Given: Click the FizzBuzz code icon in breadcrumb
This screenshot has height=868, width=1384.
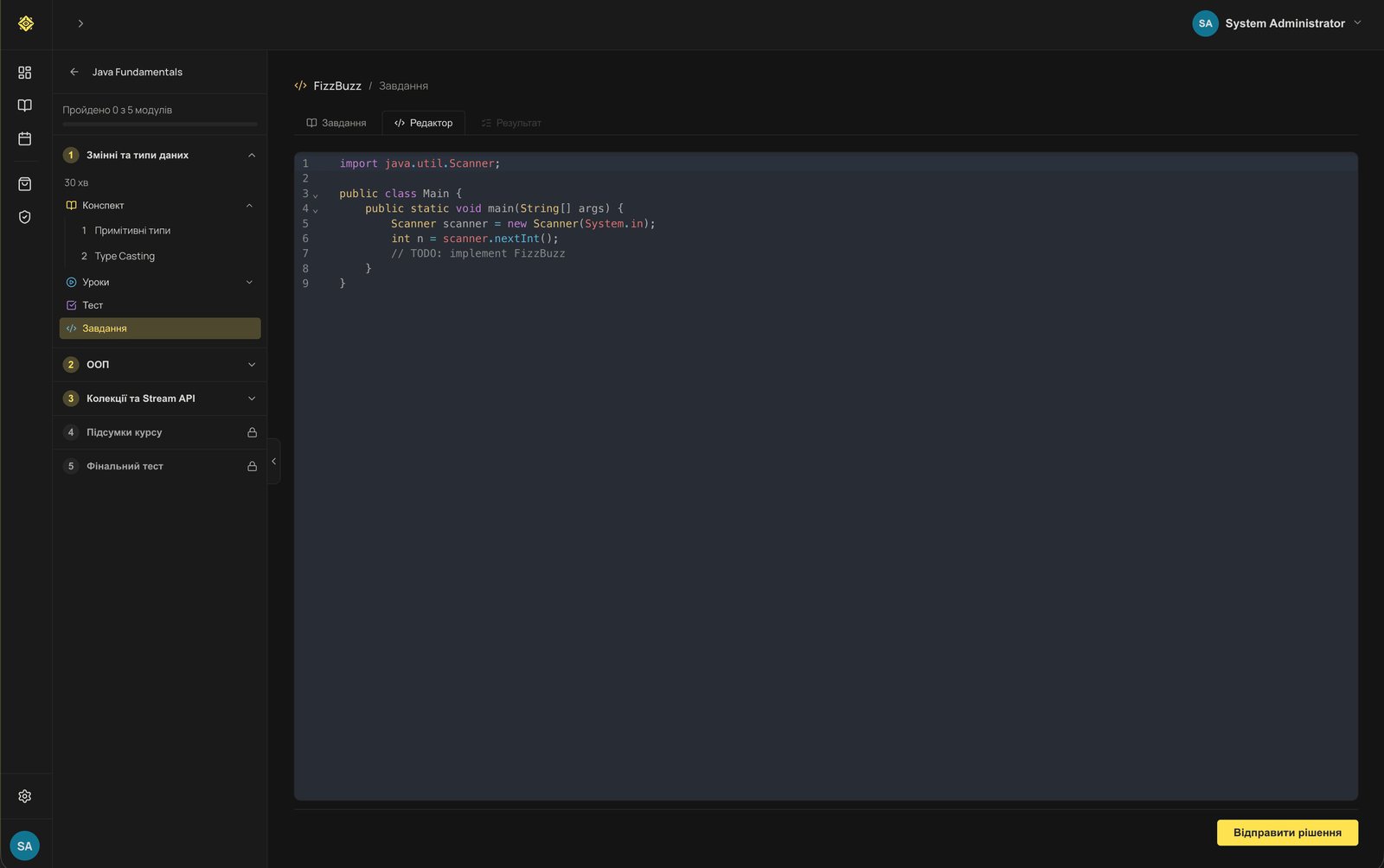Looking at the screenshot, I should [x=301, y=86].
